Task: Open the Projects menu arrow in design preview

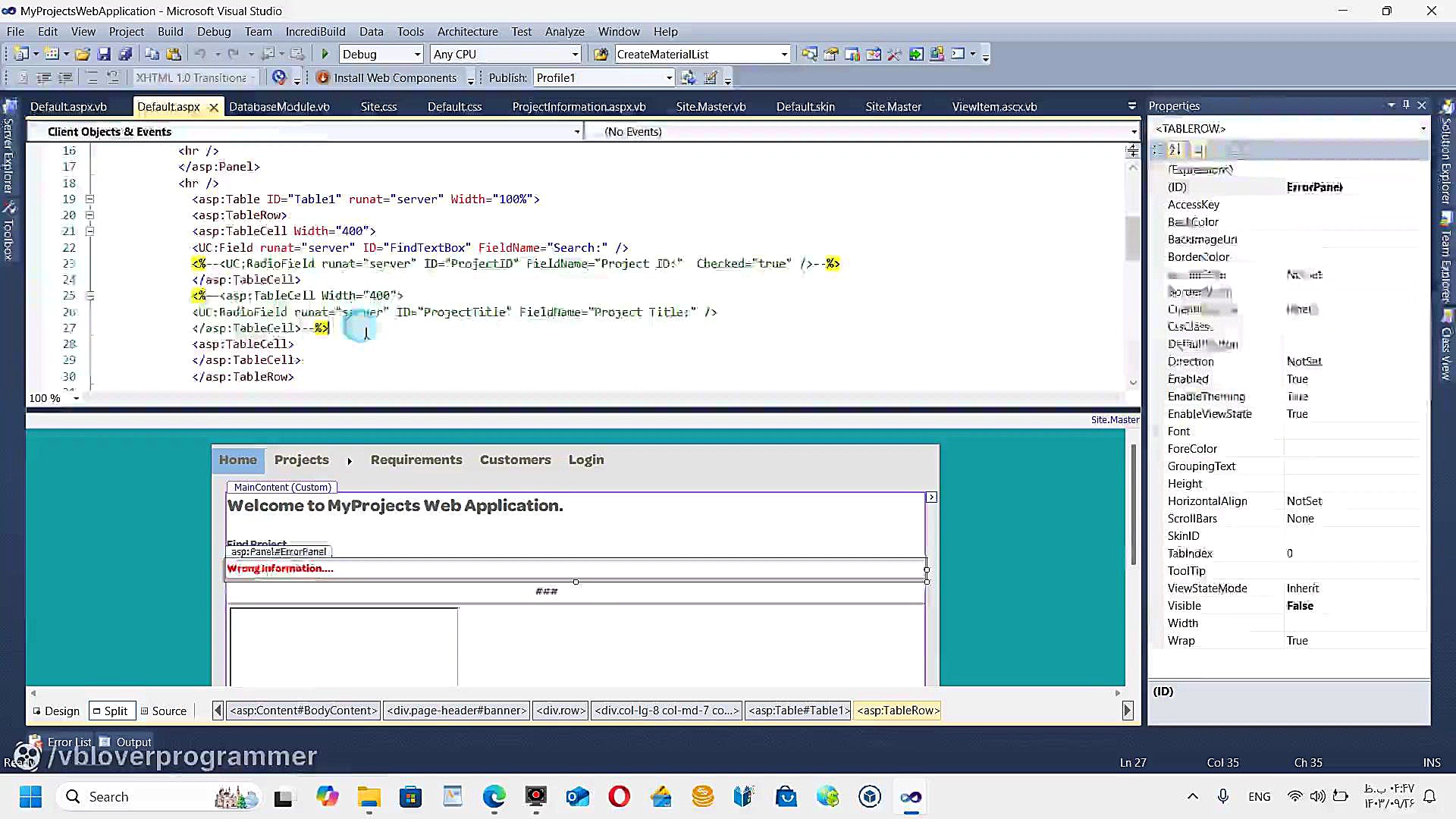Action: [x=350, y=460]
